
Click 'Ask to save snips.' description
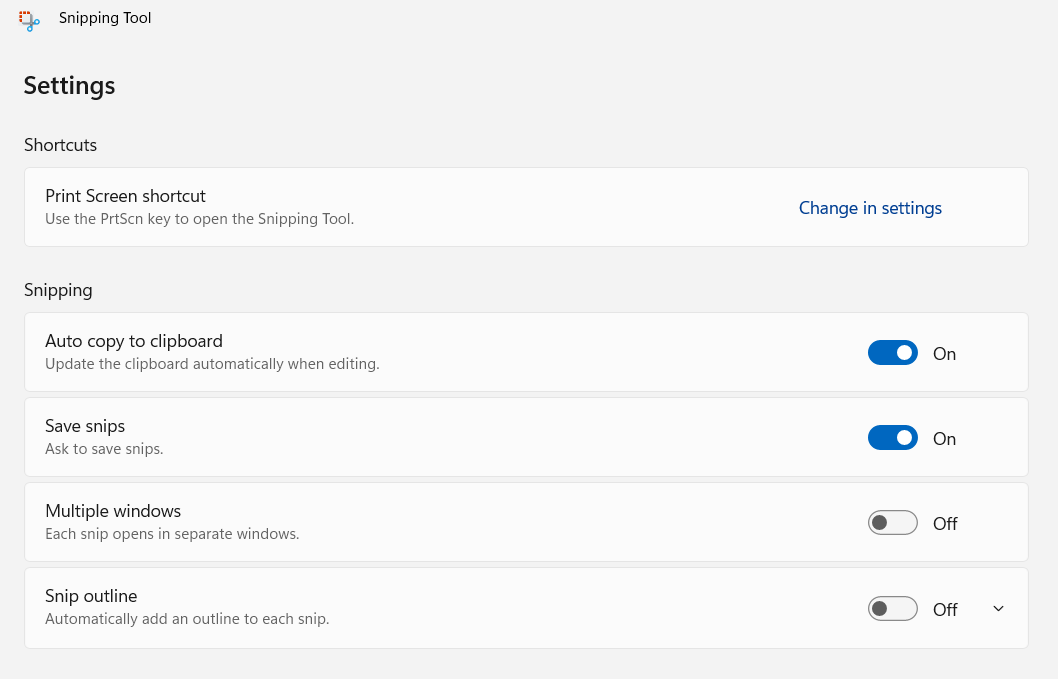coord(104,449)
